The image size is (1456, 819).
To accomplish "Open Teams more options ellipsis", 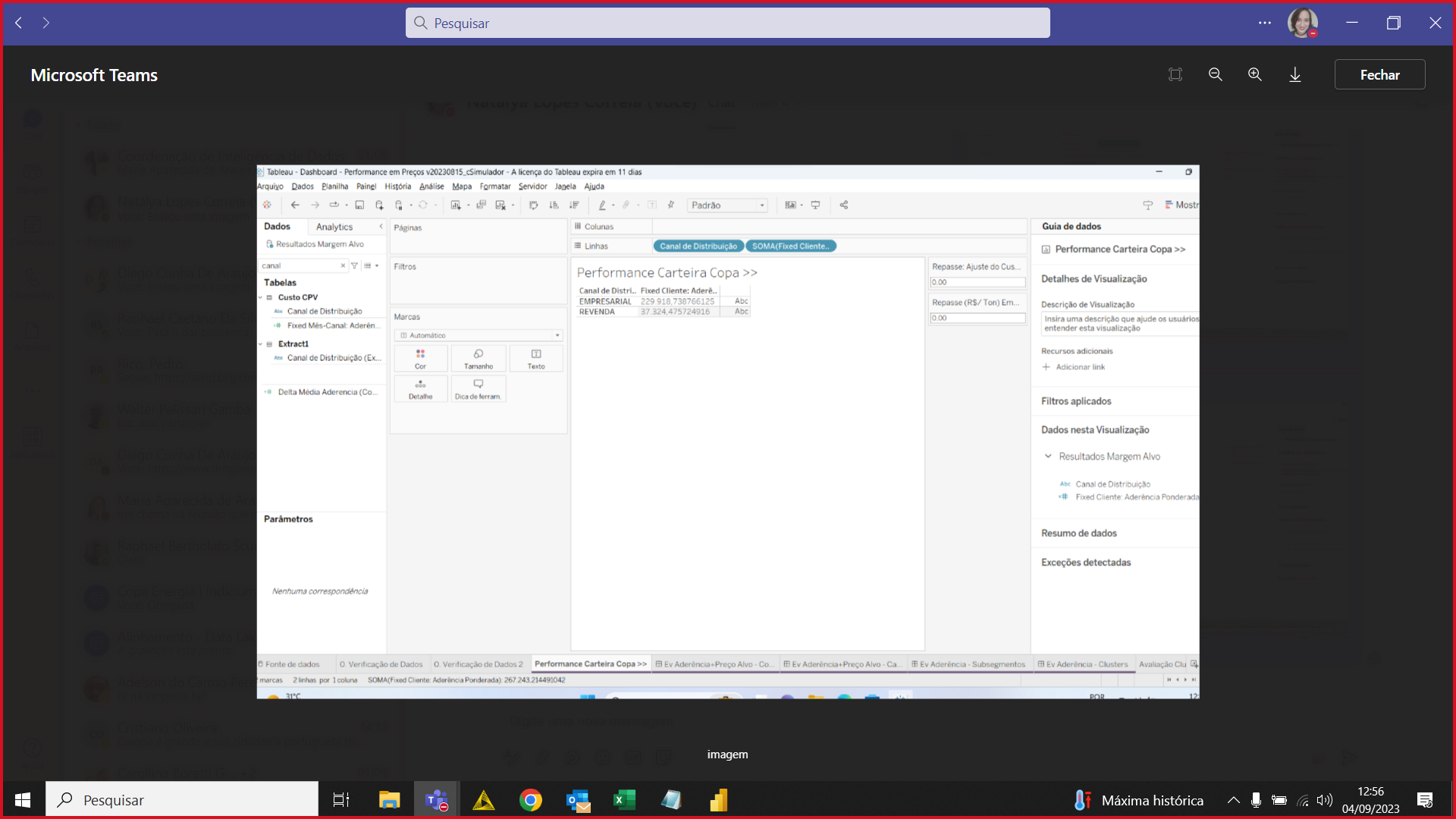I will click(1264, 23).
